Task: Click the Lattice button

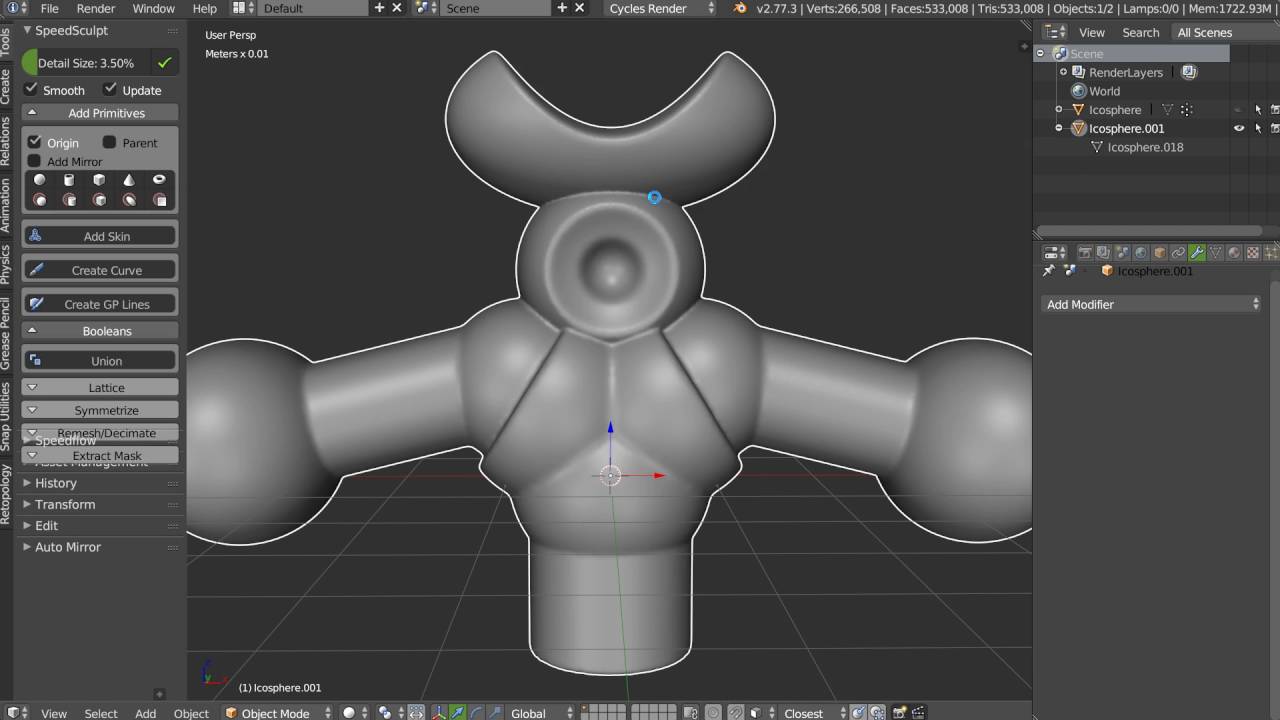Action: coord(100,387)
